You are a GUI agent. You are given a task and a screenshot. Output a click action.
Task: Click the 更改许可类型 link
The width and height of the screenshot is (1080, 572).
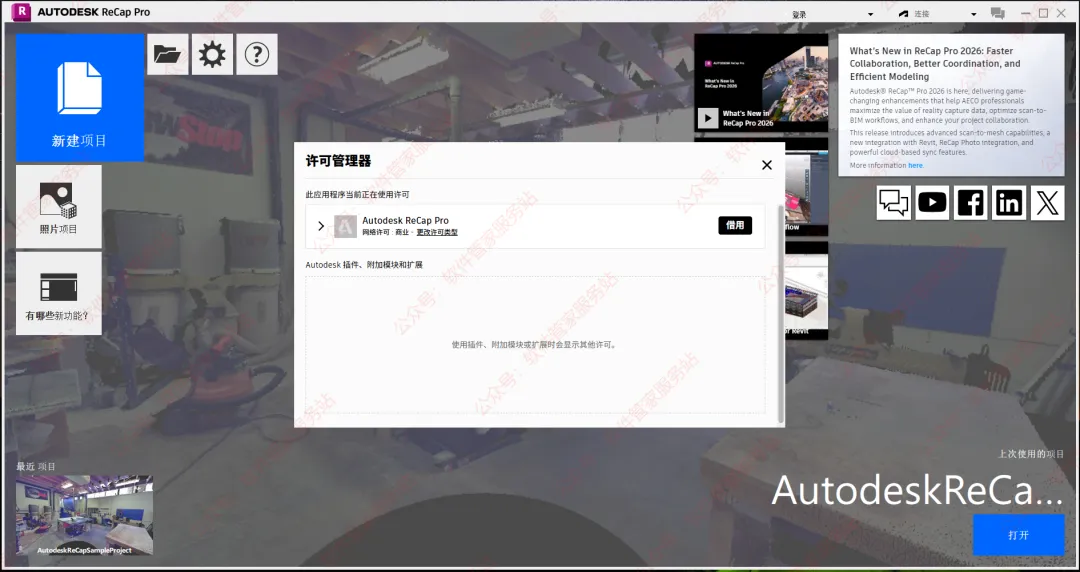(437, 232)
